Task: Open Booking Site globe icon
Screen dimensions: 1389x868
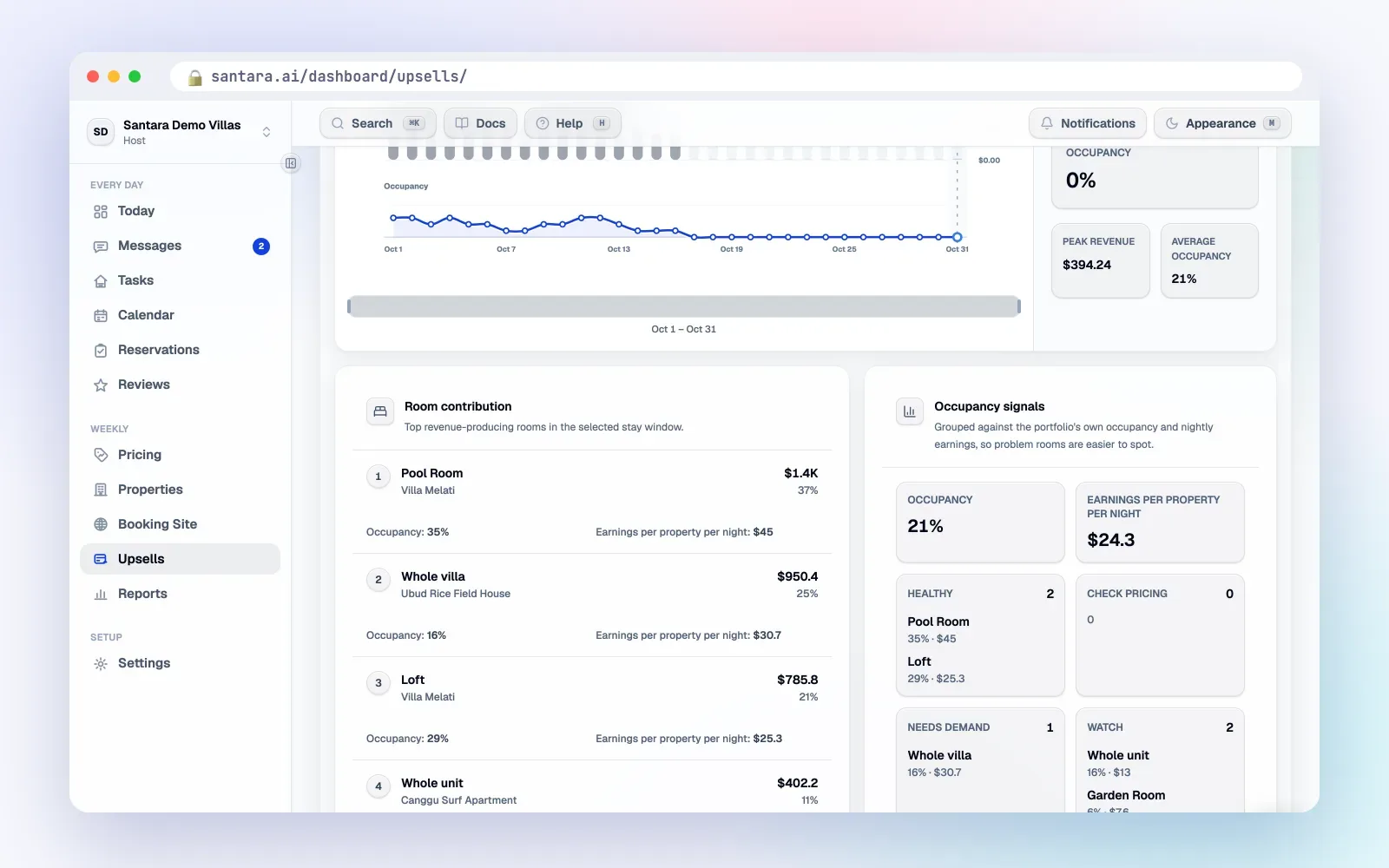Action: coord(101,524)
